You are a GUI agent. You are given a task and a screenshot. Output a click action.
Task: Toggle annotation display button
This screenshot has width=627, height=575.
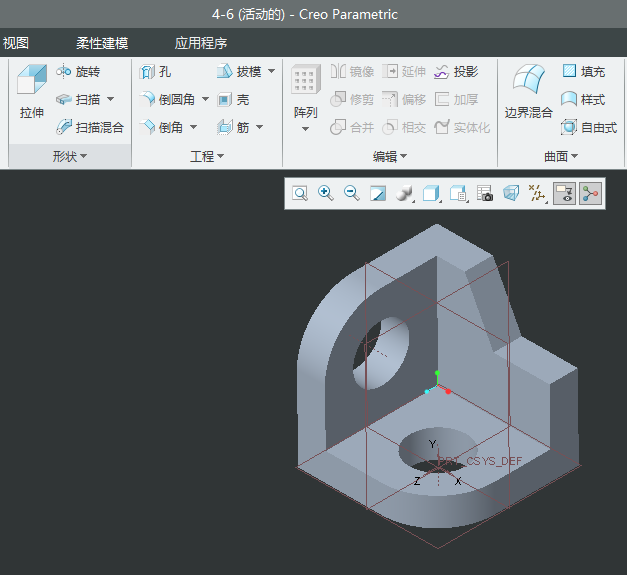pyautogui.click(x=564, y=194)
